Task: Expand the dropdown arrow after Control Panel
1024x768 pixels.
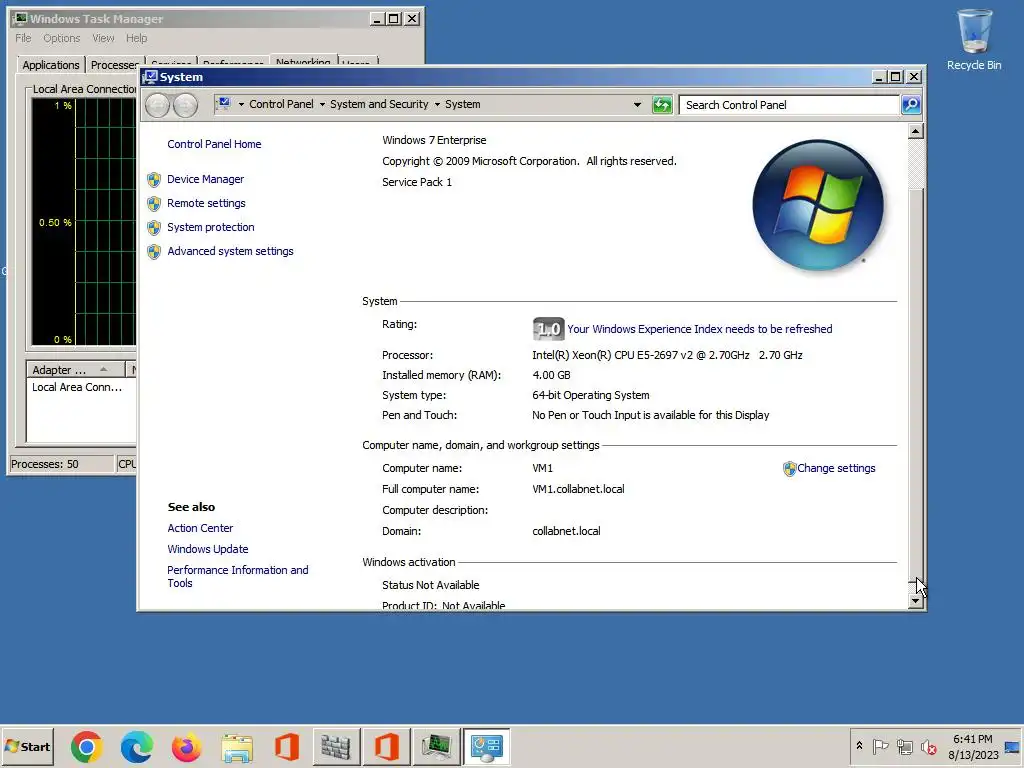Action: tap(322, 104)
